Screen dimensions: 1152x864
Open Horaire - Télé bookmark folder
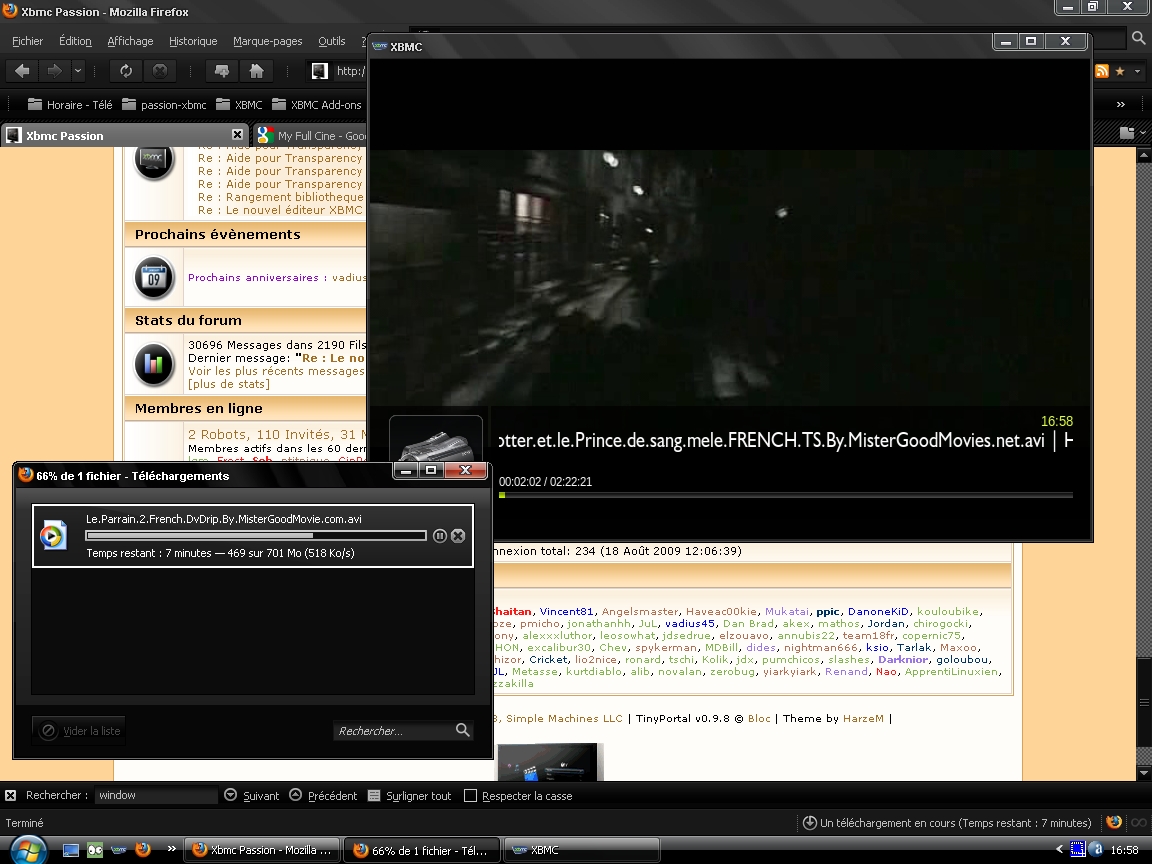(70, 104)
